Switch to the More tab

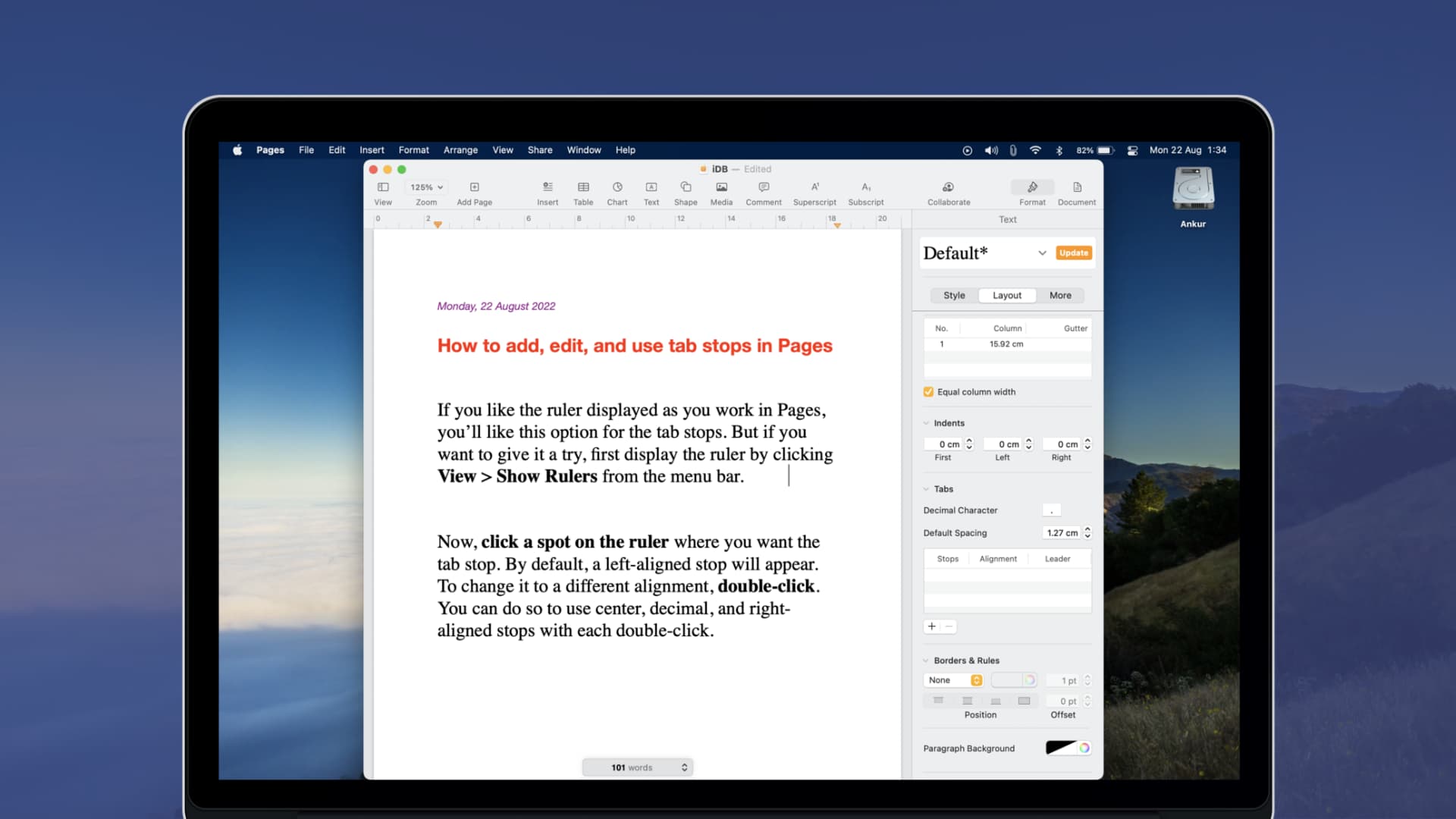1060,296
